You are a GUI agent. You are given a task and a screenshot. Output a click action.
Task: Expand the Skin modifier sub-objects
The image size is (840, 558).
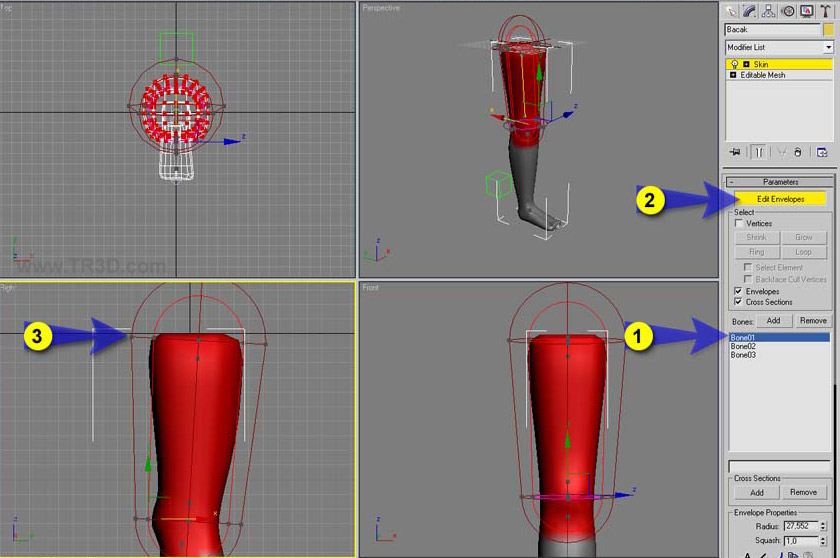tap(746, 64)
